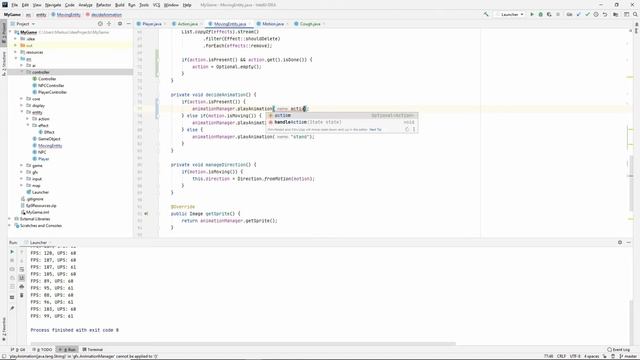Open NPCController class in Project tree
Viewport: 640px width, 360px height.
(51, 85)
